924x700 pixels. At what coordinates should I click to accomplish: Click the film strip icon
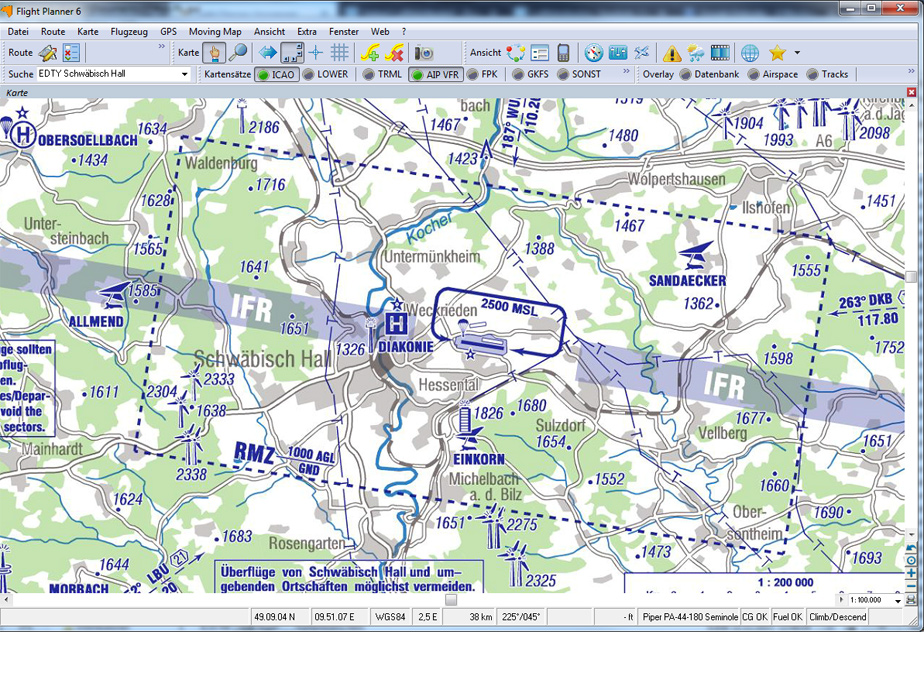[720, 53]
